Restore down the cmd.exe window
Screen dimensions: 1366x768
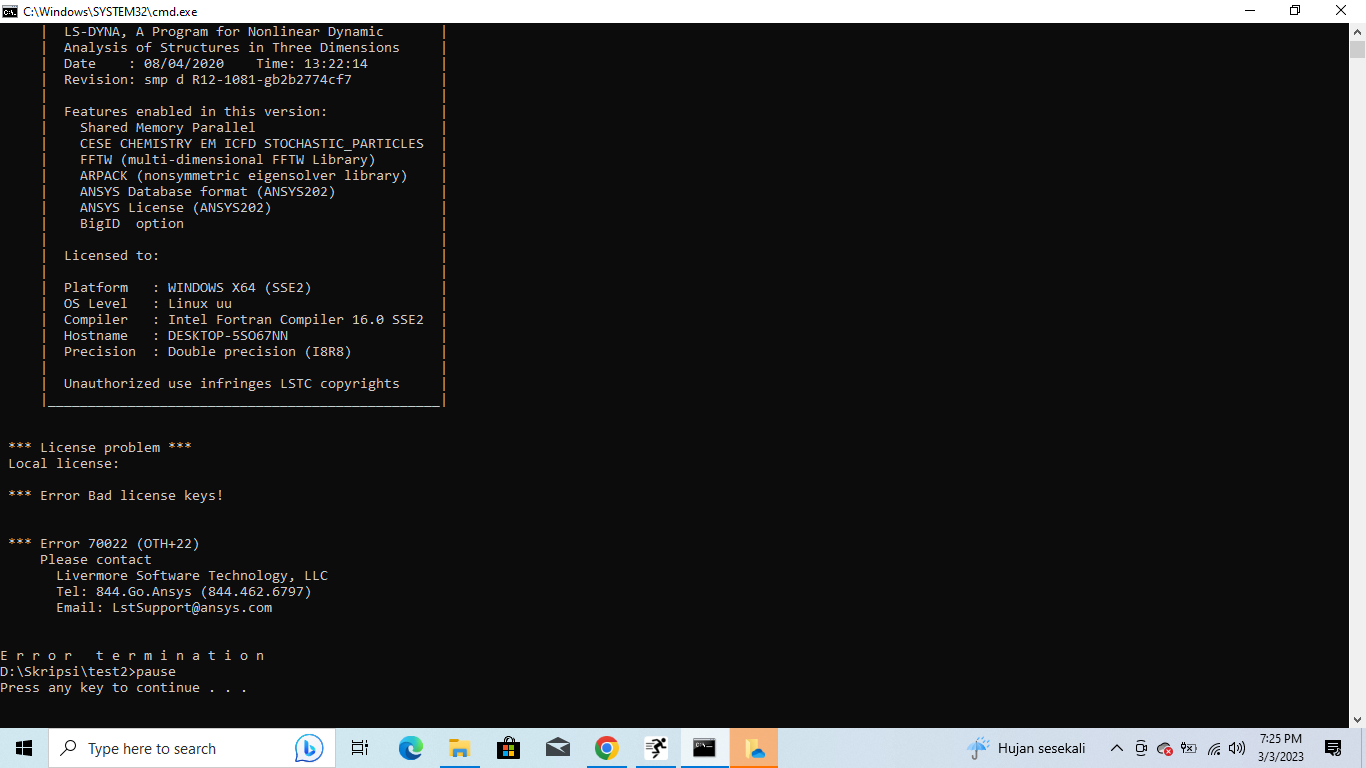[x=1295, y=11]
